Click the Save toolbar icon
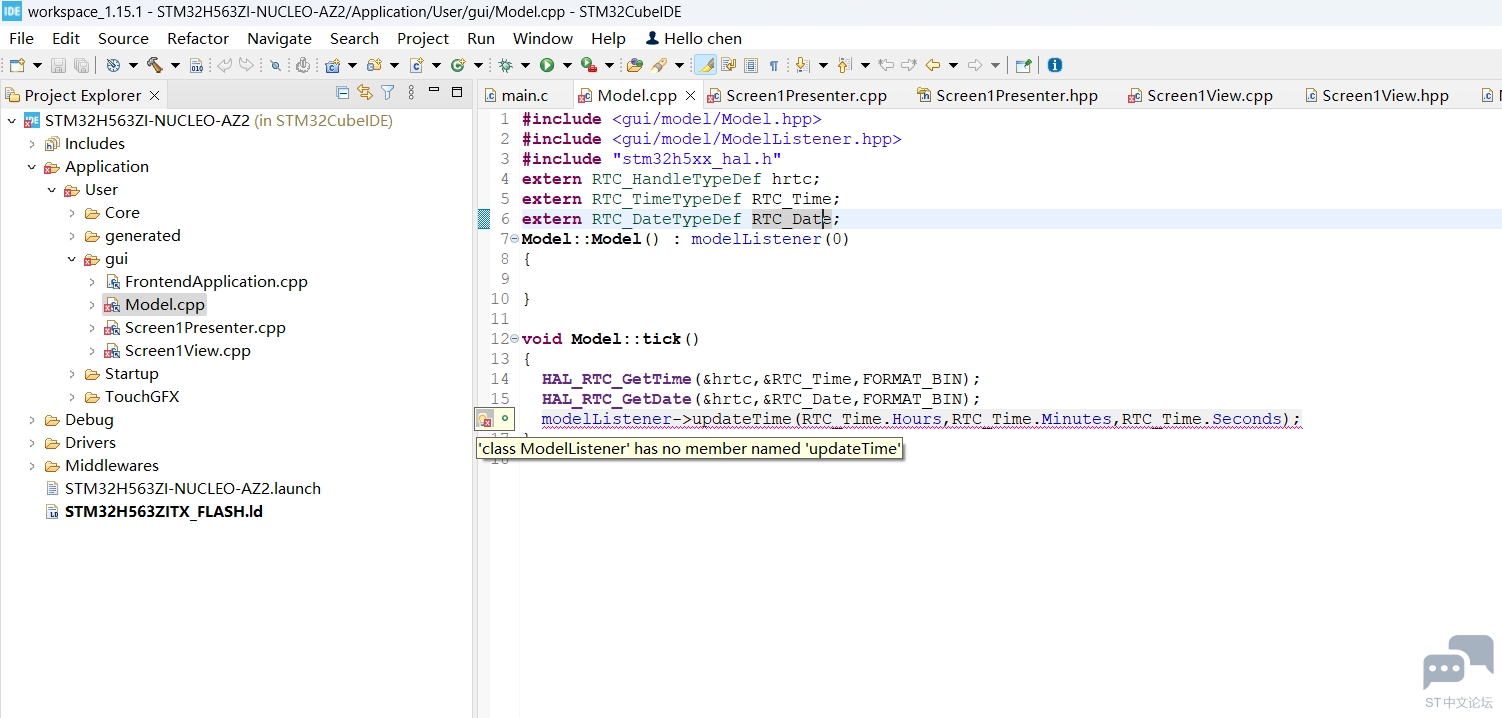 click(58, 65)
